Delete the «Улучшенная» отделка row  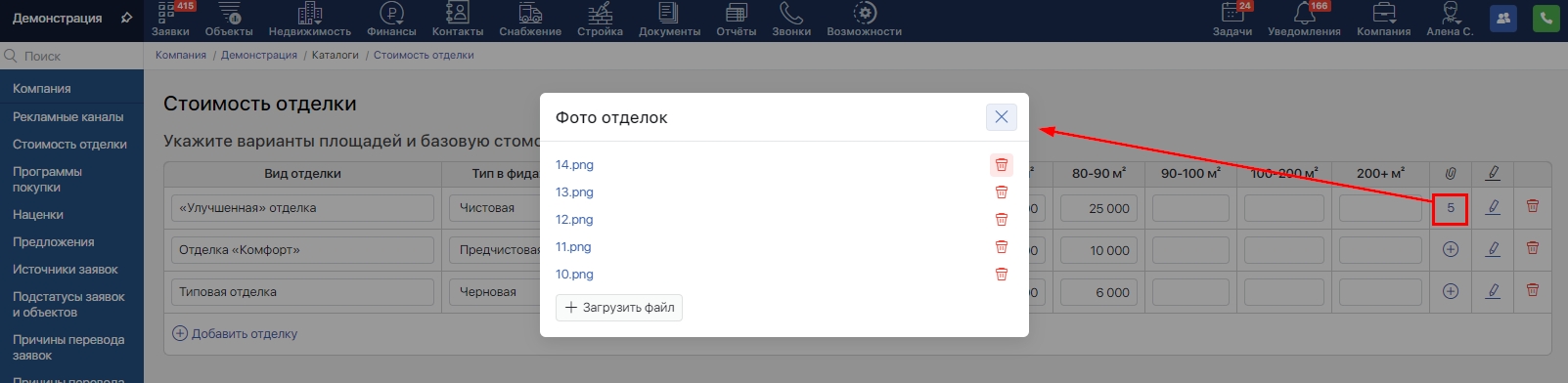coord(1532,206)
